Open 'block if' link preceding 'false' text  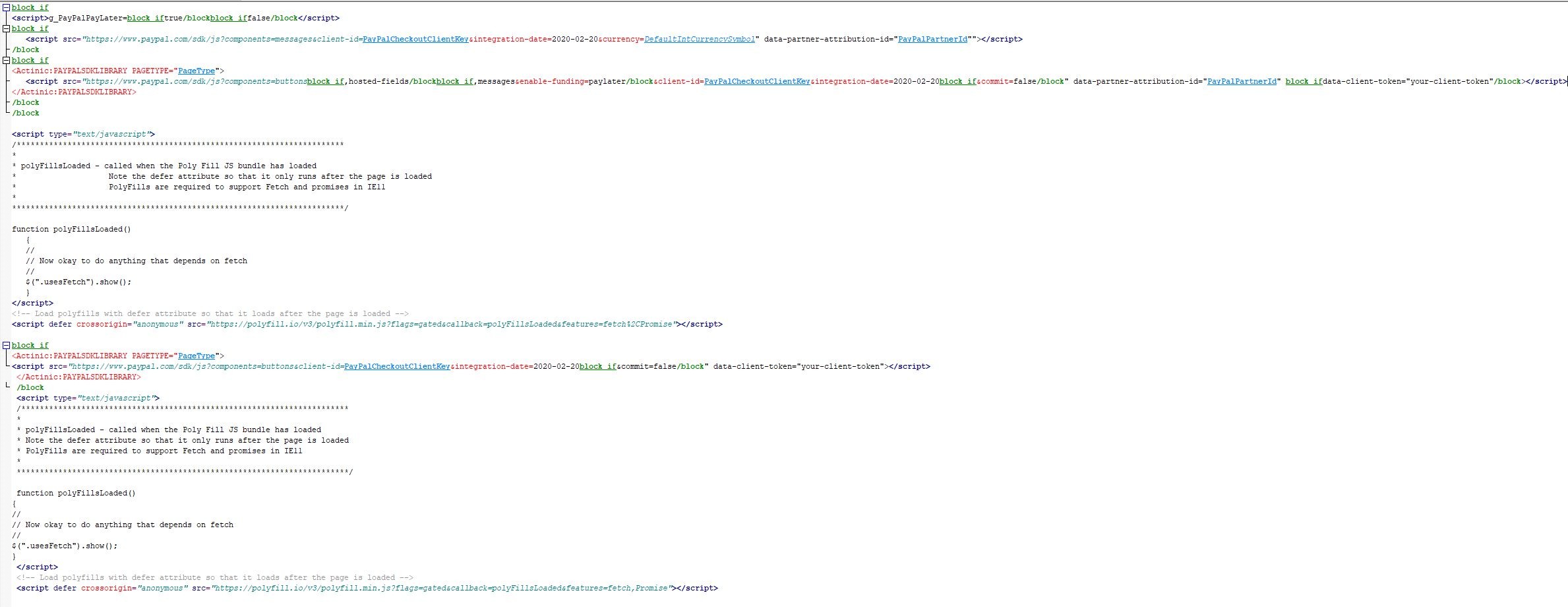(x=228, y=18)
